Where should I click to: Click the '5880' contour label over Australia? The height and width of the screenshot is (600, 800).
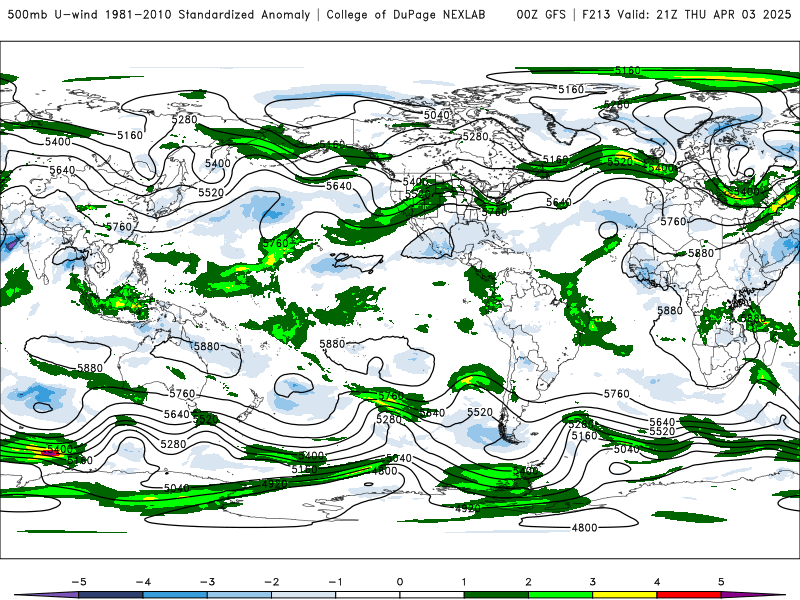(207, 346)
